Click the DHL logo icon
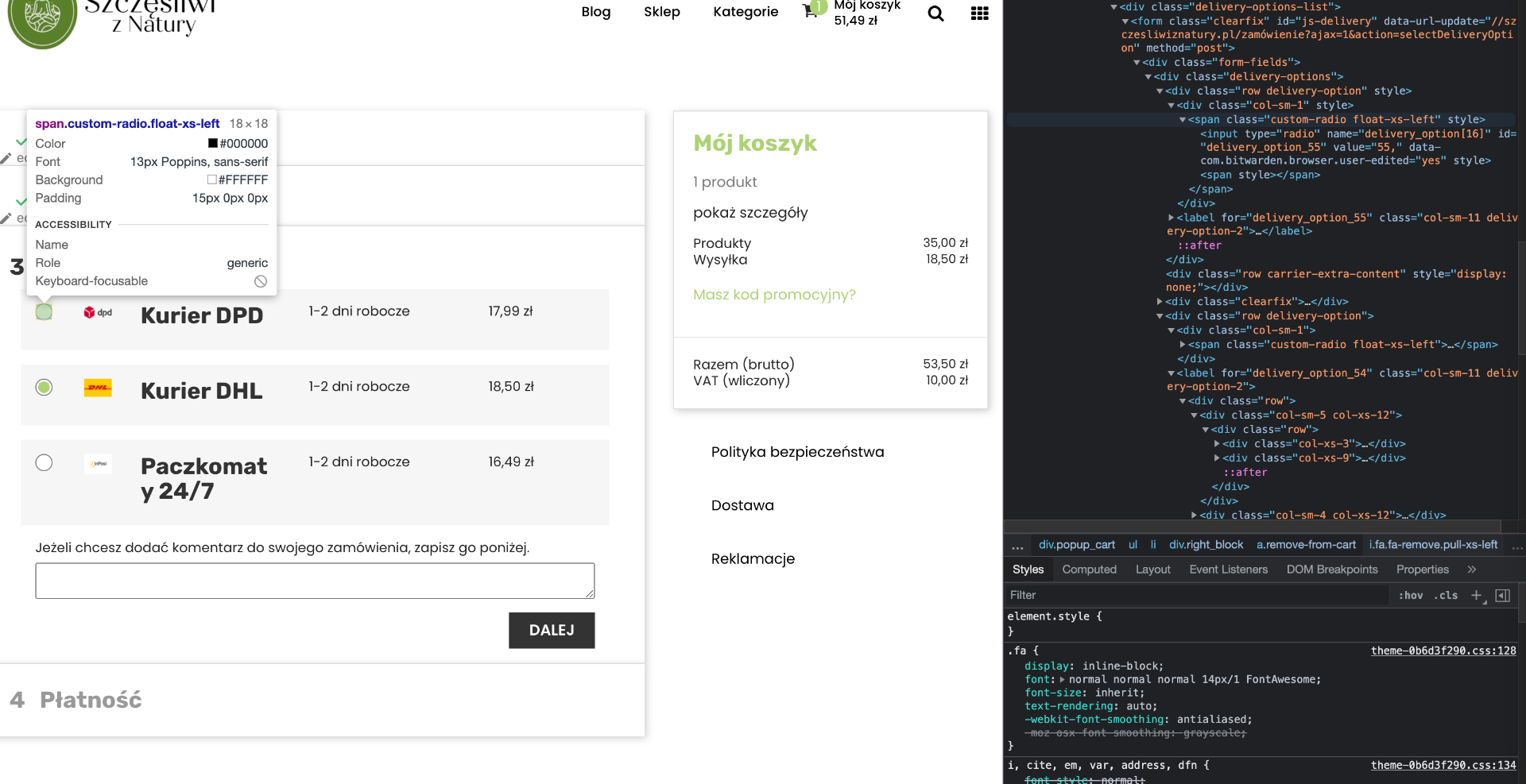The height and width of the screenshot is (784, 1526). (x=98, y=388)
